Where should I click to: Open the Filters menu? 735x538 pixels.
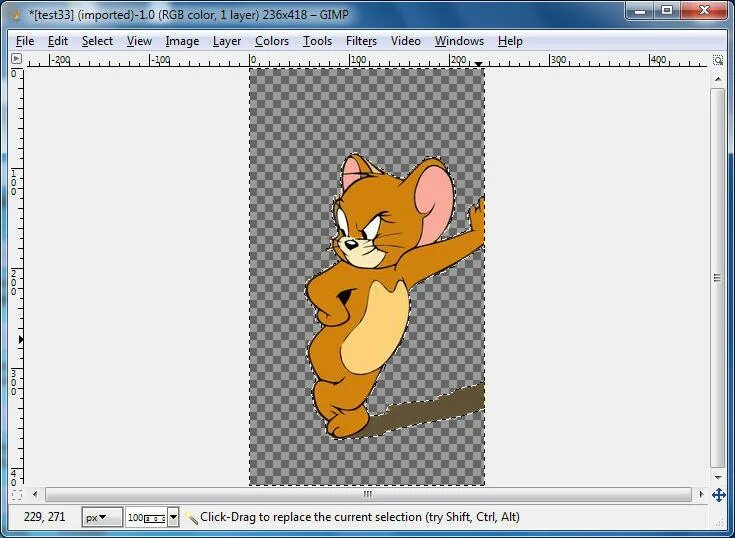(x=361, y=41)
